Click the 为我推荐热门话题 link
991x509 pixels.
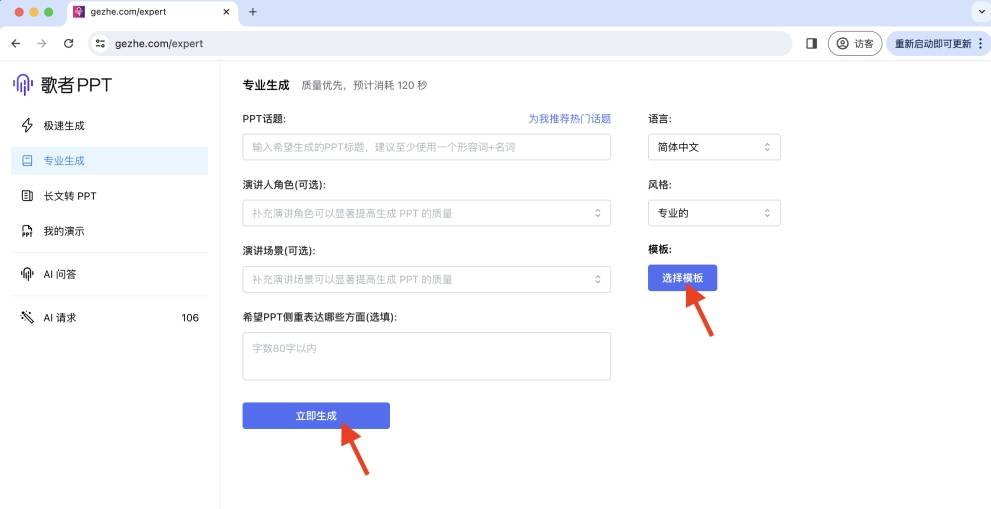click(569, 118)
